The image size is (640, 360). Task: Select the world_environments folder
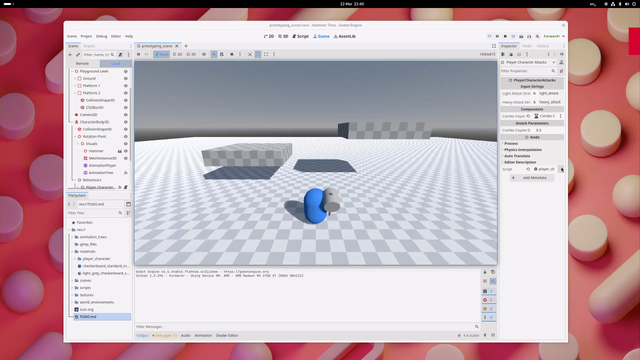97,302
